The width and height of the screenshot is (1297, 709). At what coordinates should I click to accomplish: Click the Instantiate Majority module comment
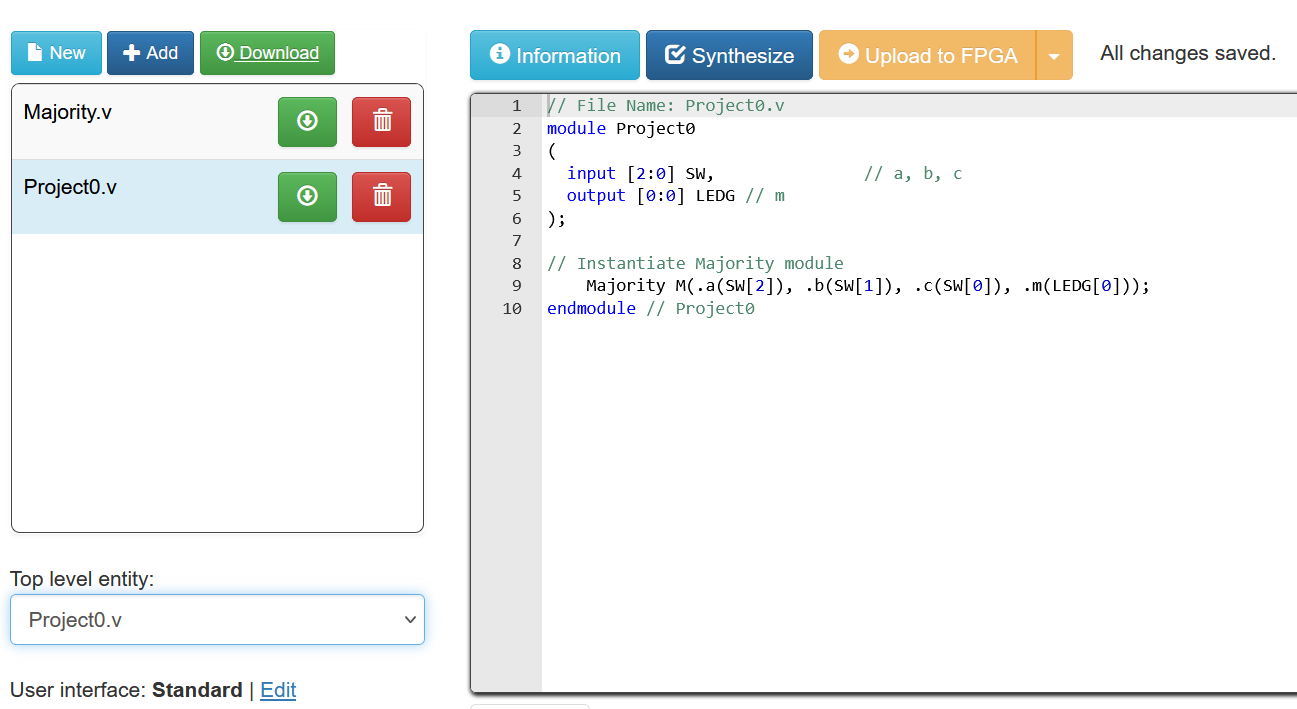coord(695,264)
